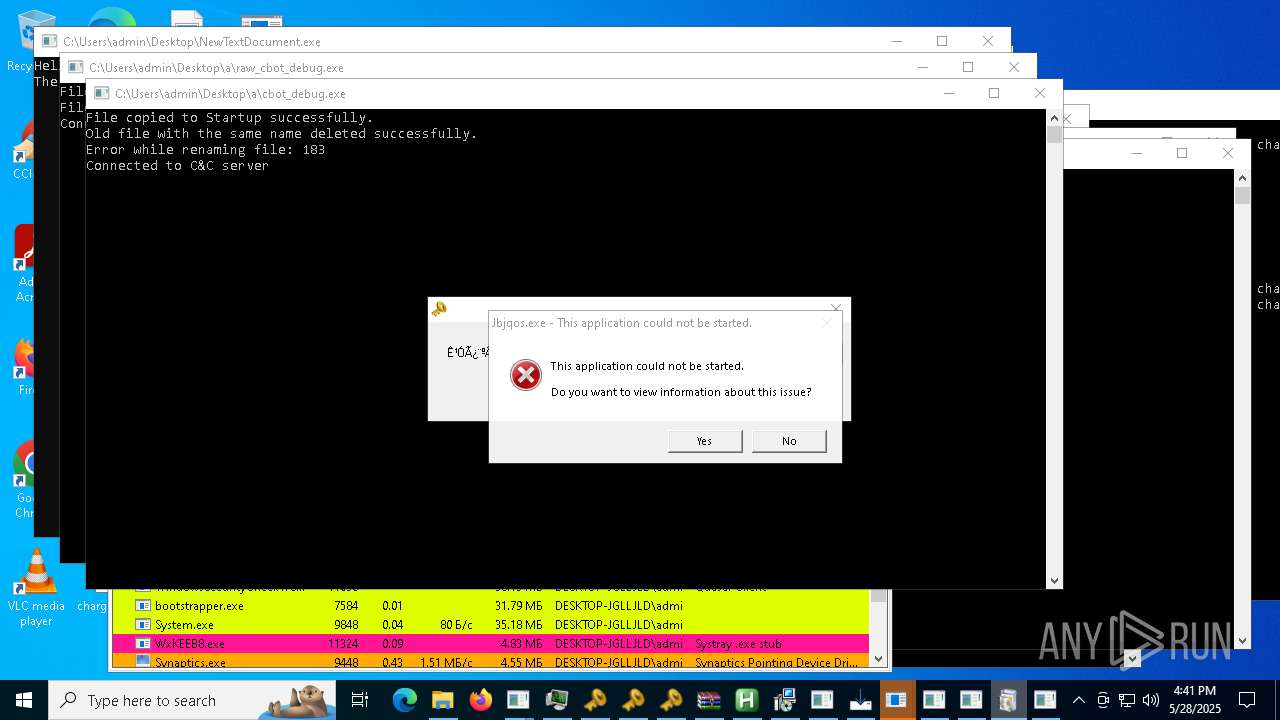Viewport: 1280px width, 720px height.
Task: Open the clock showing 4:41 PM
Action: click(1195, 700)
